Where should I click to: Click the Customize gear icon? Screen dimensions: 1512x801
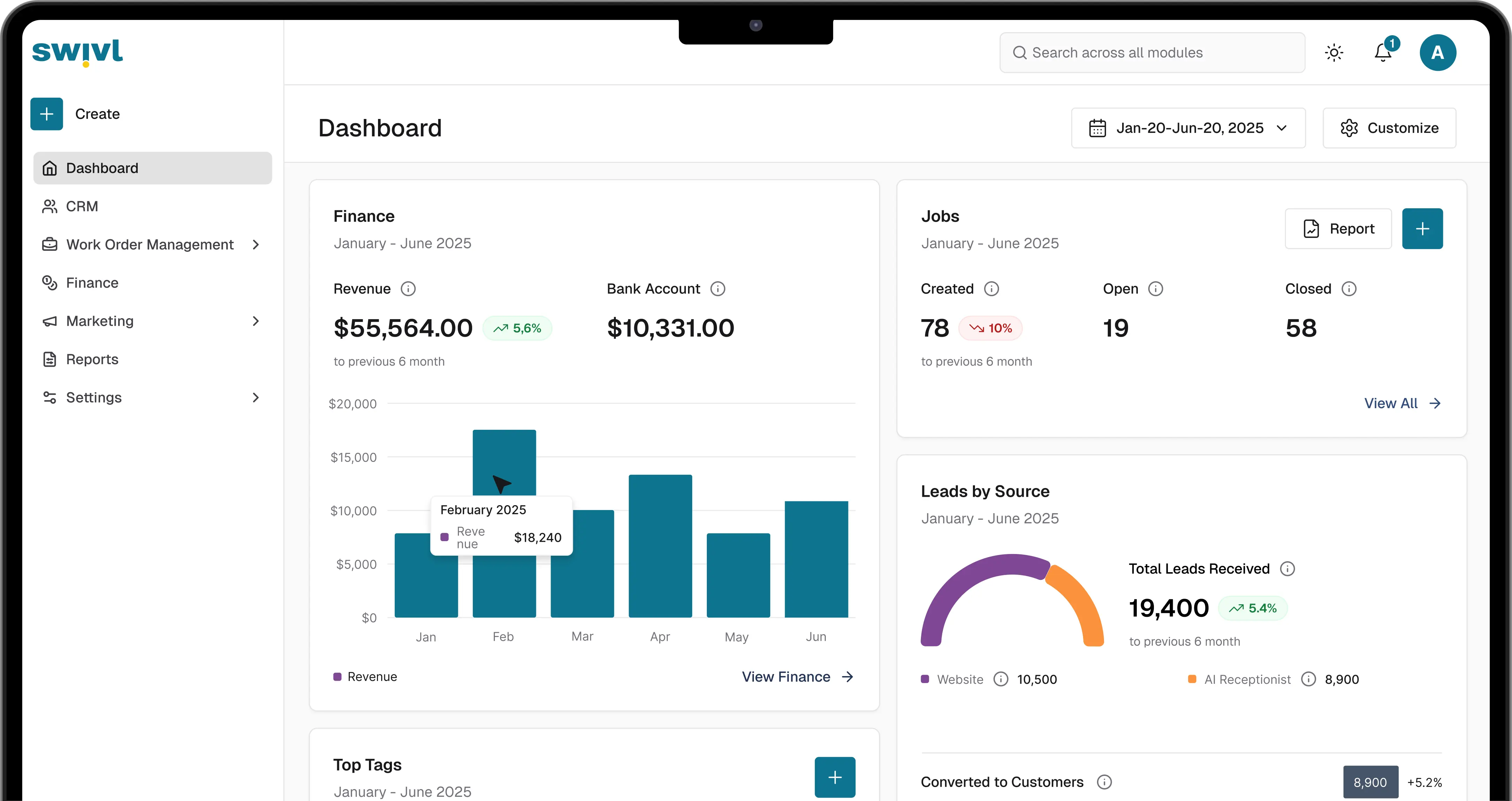point(1350,128)
